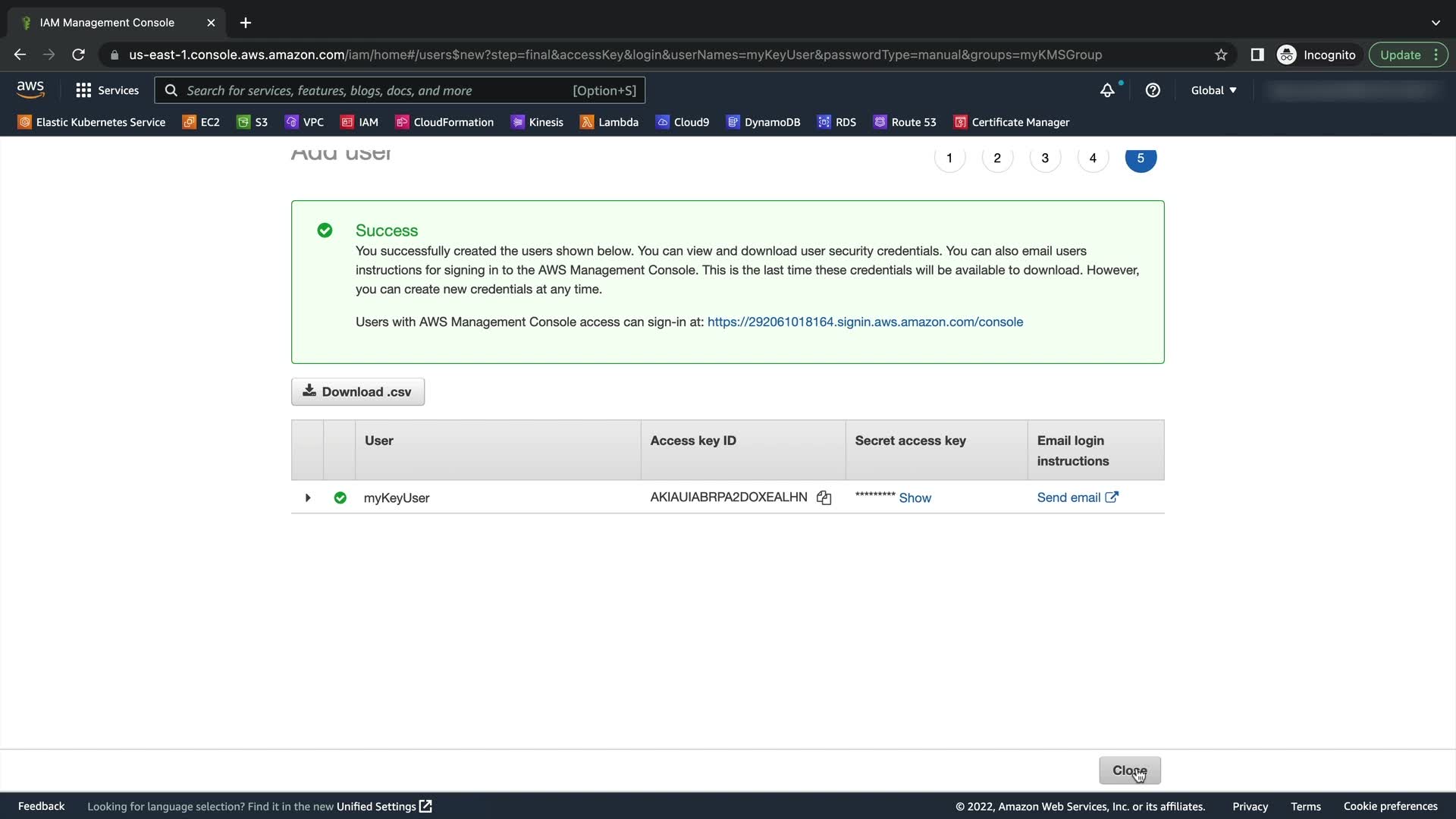
Task: Copy the access key ID to clipboard
Action: tap(824, 498)
